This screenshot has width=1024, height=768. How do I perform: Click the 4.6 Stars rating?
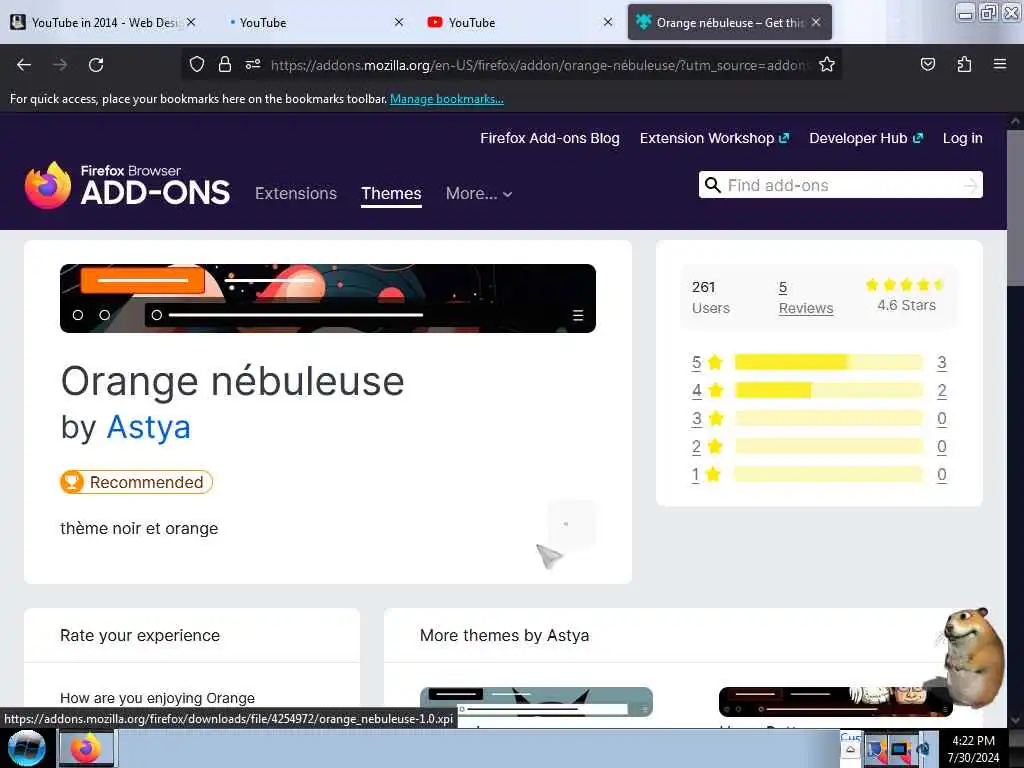pos(906,295)
